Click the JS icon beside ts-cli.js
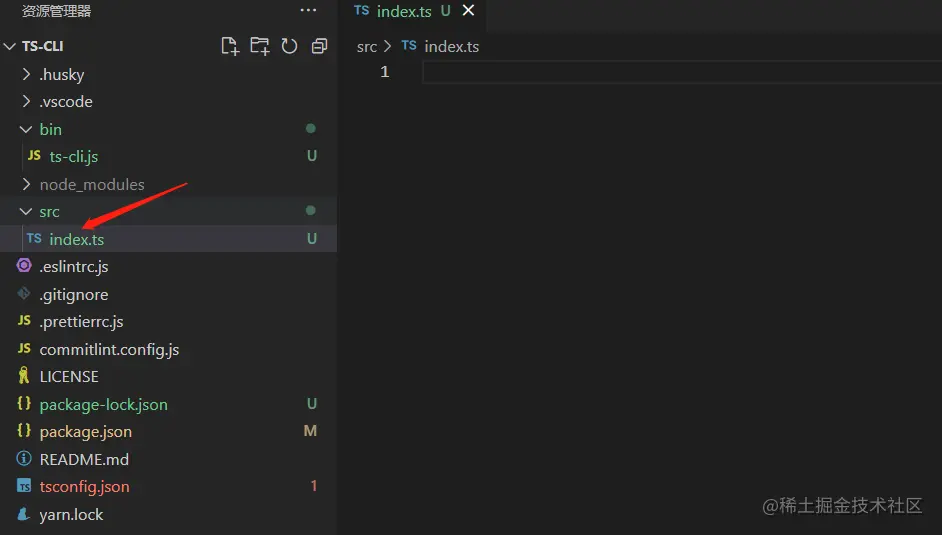 [x=34, y=156]
